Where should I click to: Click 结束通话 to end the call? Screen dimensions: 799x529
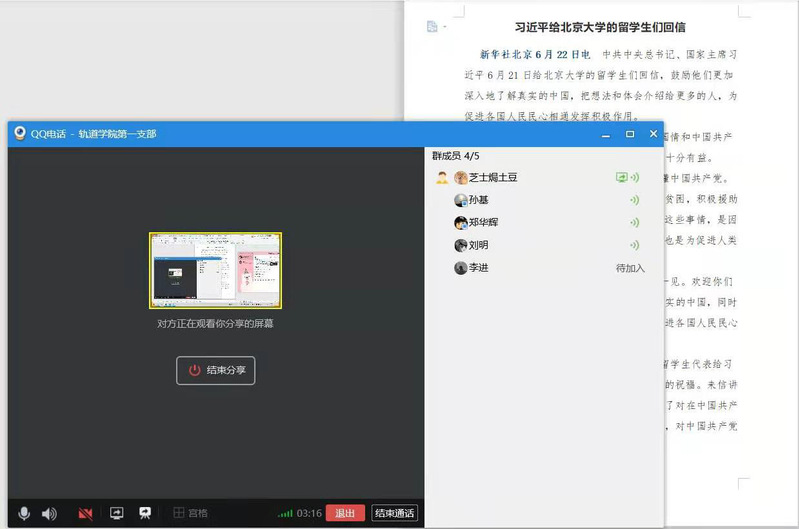tap(394, 513)
